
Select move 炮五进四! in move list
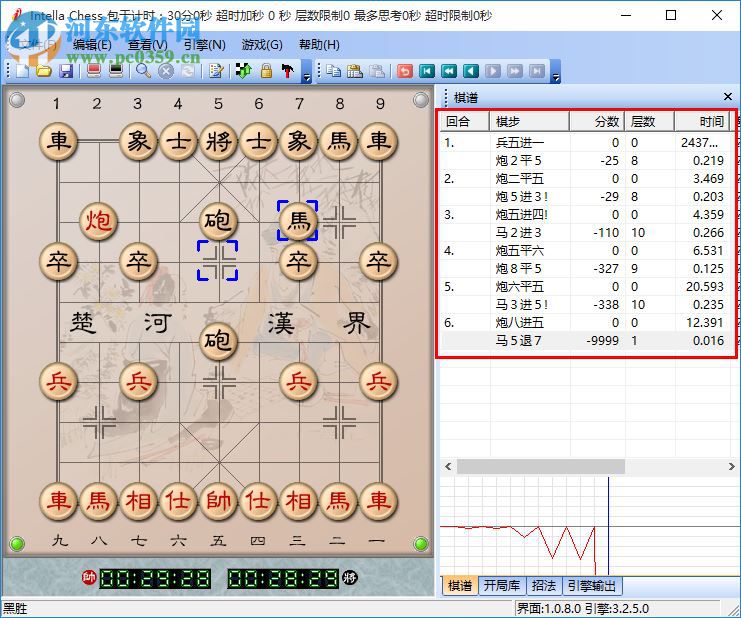522,215
